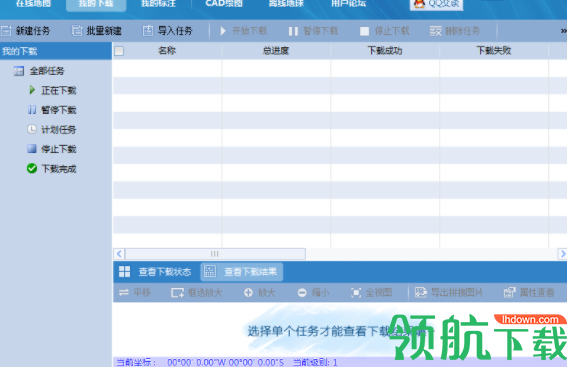The height and width of the screenshot is (367, 567).
Task: Open the 我的标注 top tab
Action: click(x=158, y=4)
